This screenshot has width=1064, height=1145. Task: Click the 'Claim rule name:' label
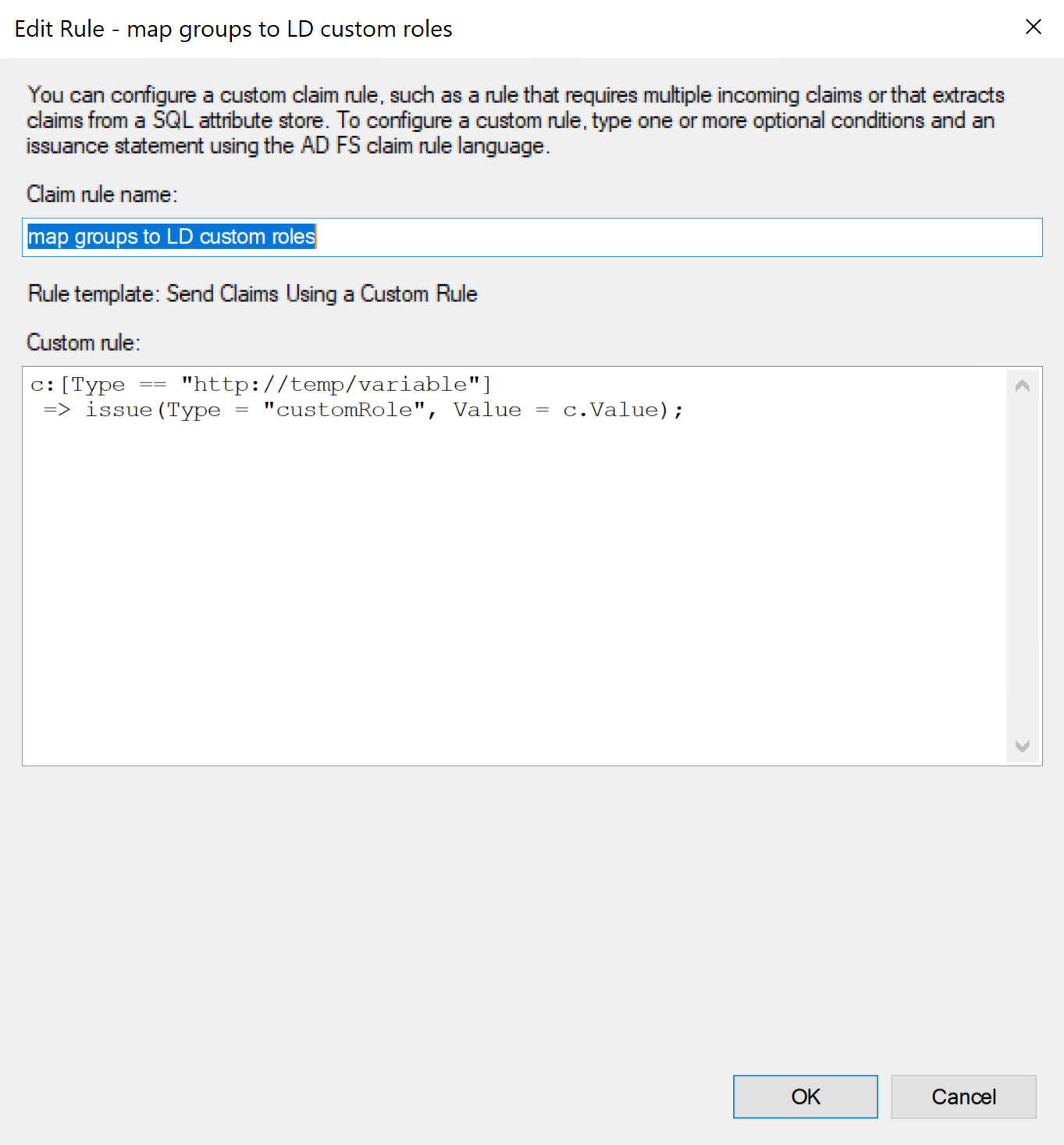pyautogui.click(x=101, y=194)
